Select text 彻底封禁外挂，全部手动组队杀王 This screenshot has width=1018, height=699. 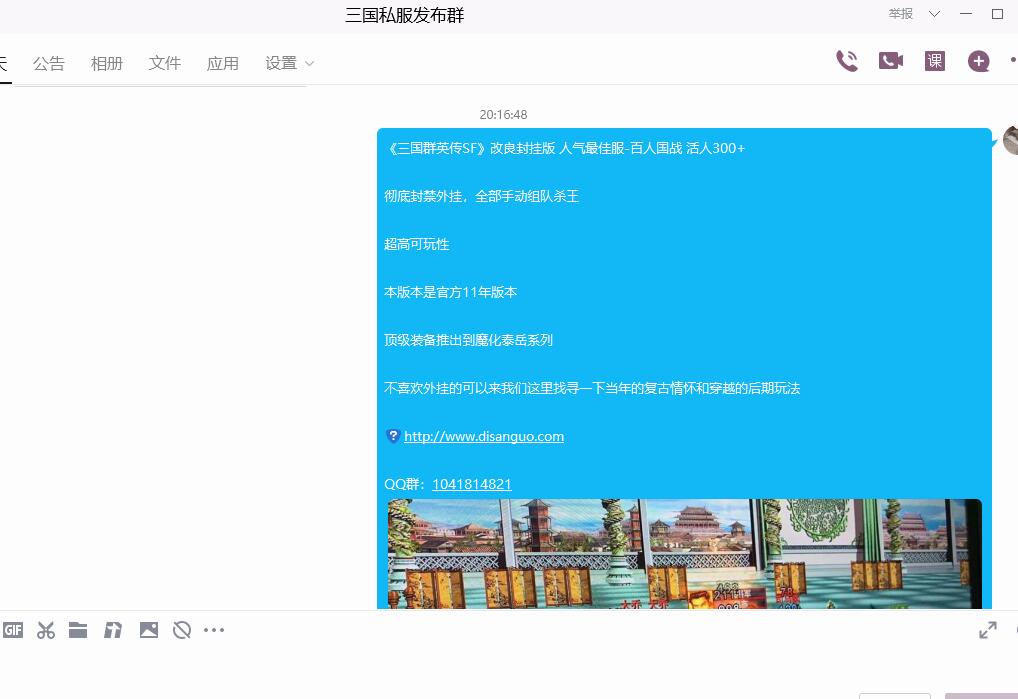[x=481, y=196]
